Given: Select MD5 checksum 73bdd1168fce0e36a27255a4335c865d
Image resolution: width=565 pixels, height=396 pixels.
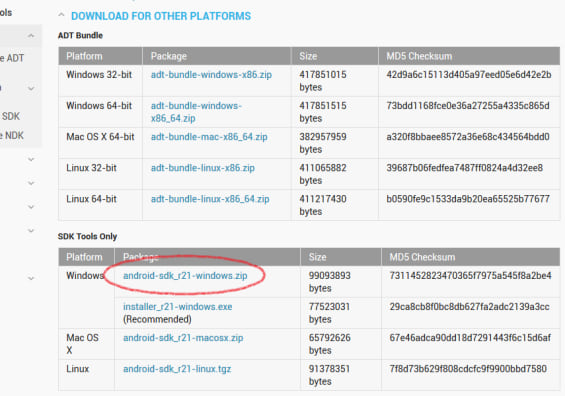Looking at the screenshot, I should click(x=468, y=106).
